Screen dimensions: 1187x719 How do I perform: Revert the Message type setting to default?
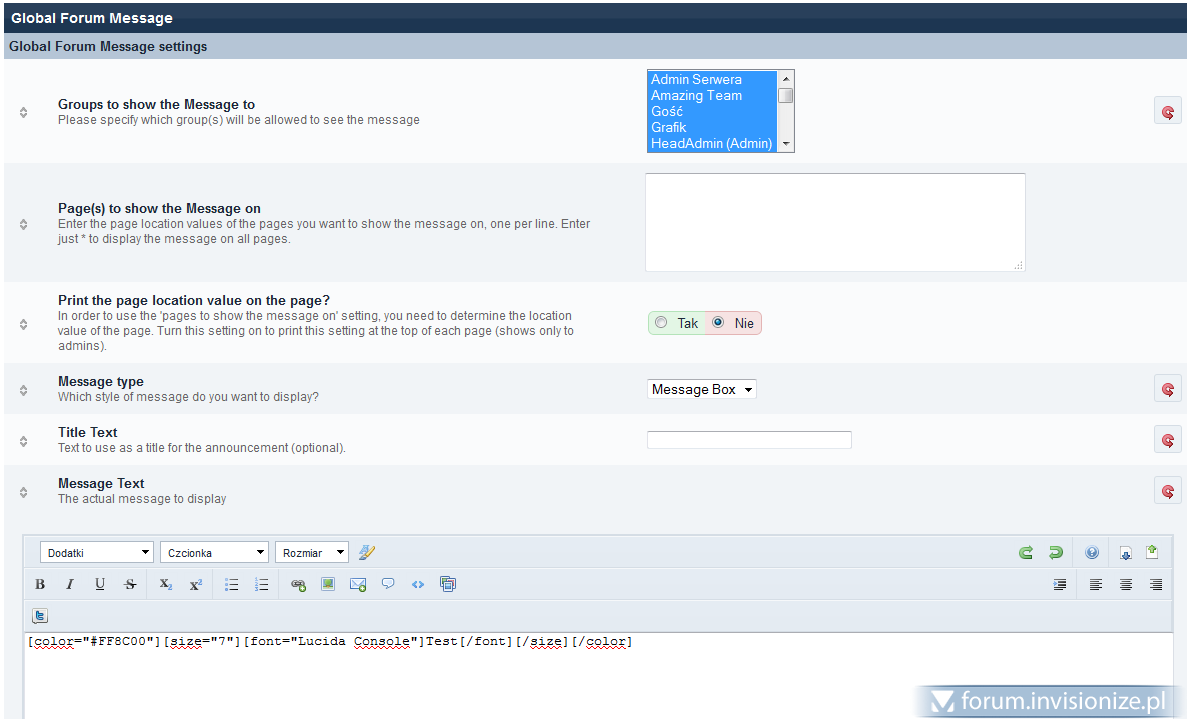pos(1167,389)
